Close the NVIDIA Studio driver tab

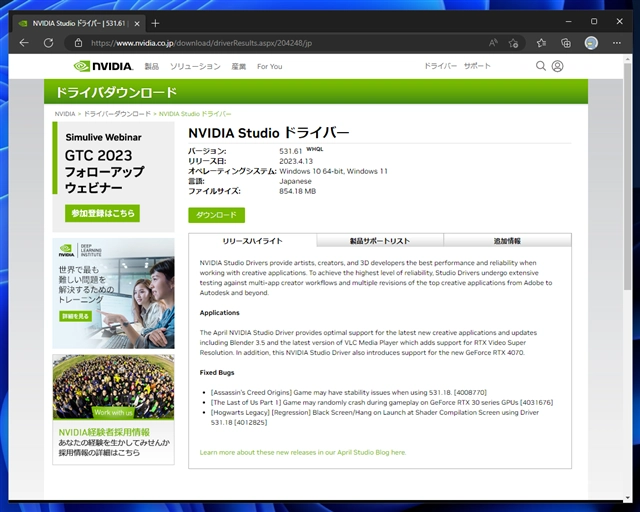click(137, 24)
